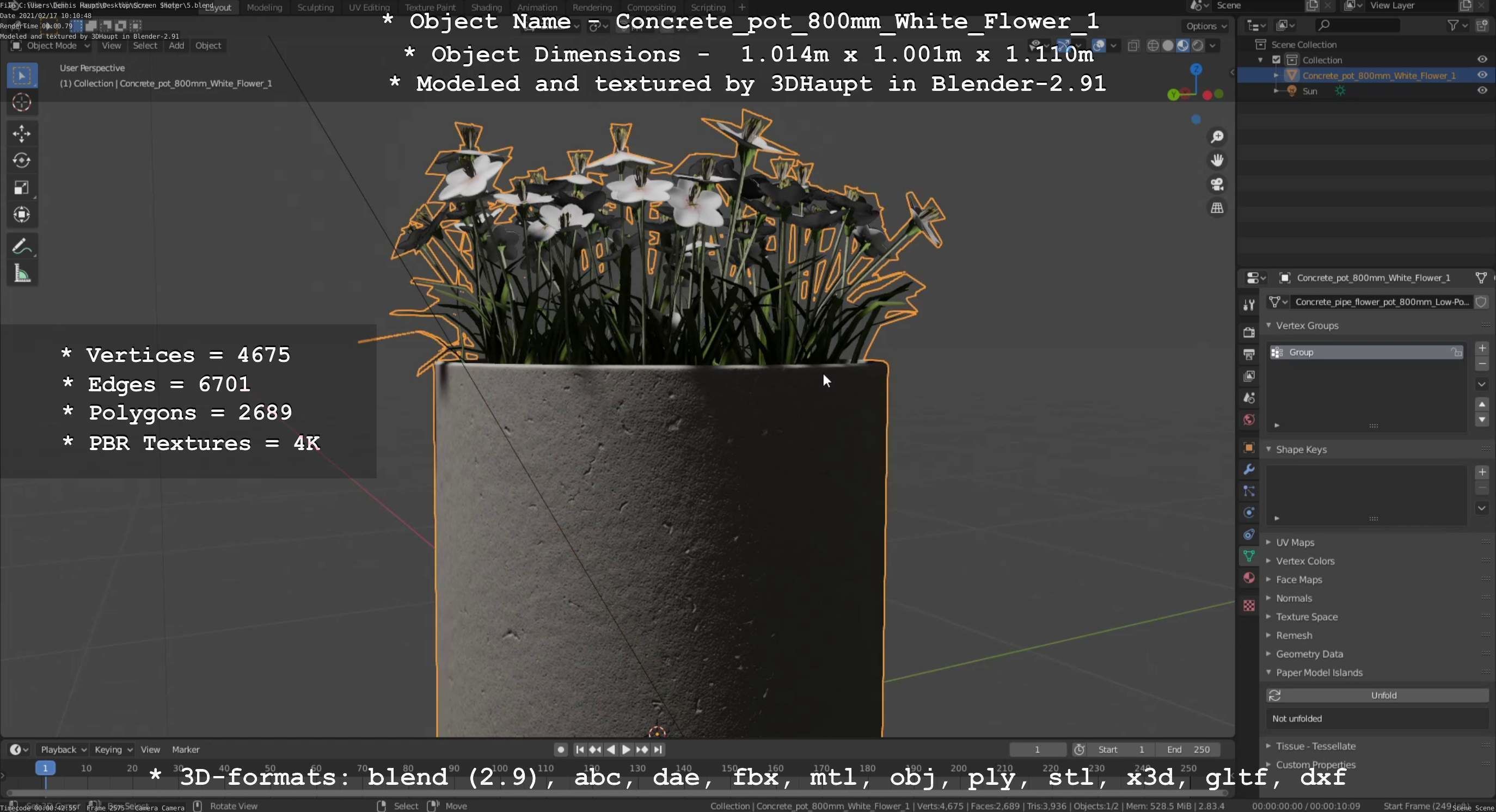Image resolution: width=1496 pixels, height=812 pixels.
Task: Toggle fake user shield on mesh data
Action: click(1481, 302)
